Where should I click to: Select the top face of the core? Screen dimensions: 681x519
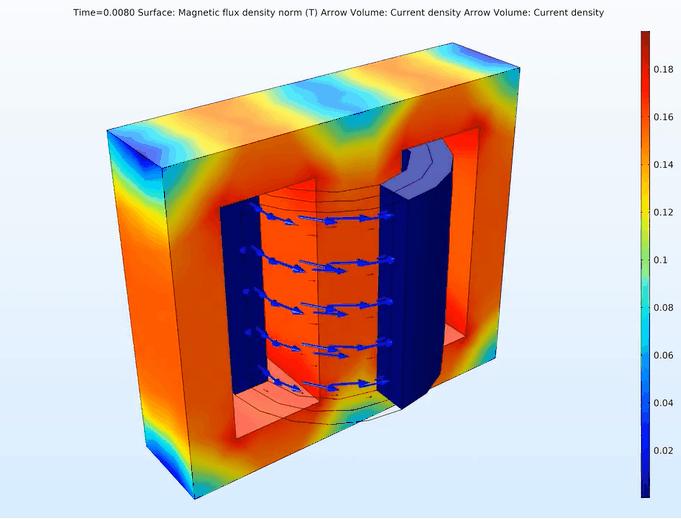pos(310,95)
